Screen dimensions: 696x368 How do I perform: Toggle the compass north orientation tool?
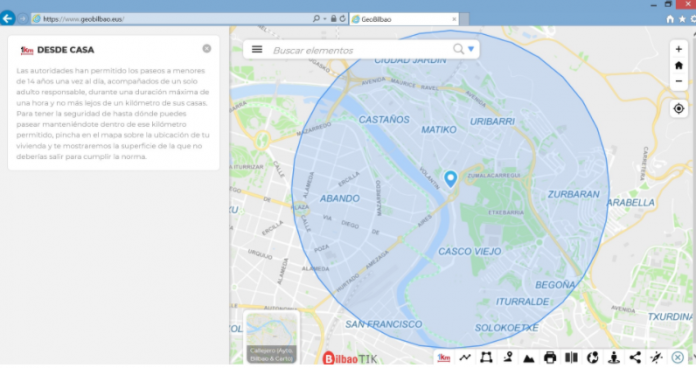click(656, 358)
